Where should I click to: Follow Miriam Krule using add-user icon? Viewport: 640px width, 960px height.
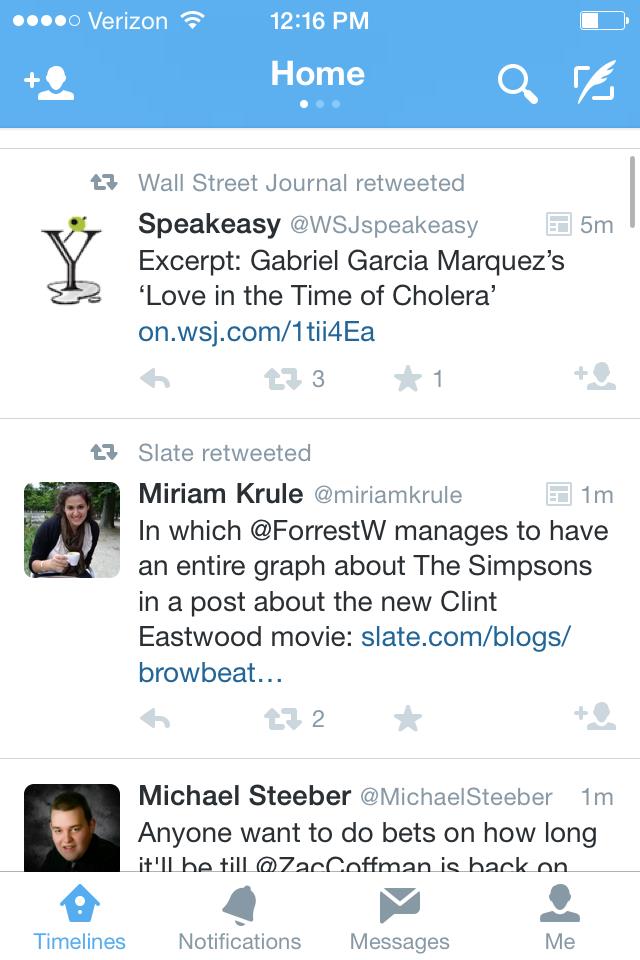click(595, 716)
